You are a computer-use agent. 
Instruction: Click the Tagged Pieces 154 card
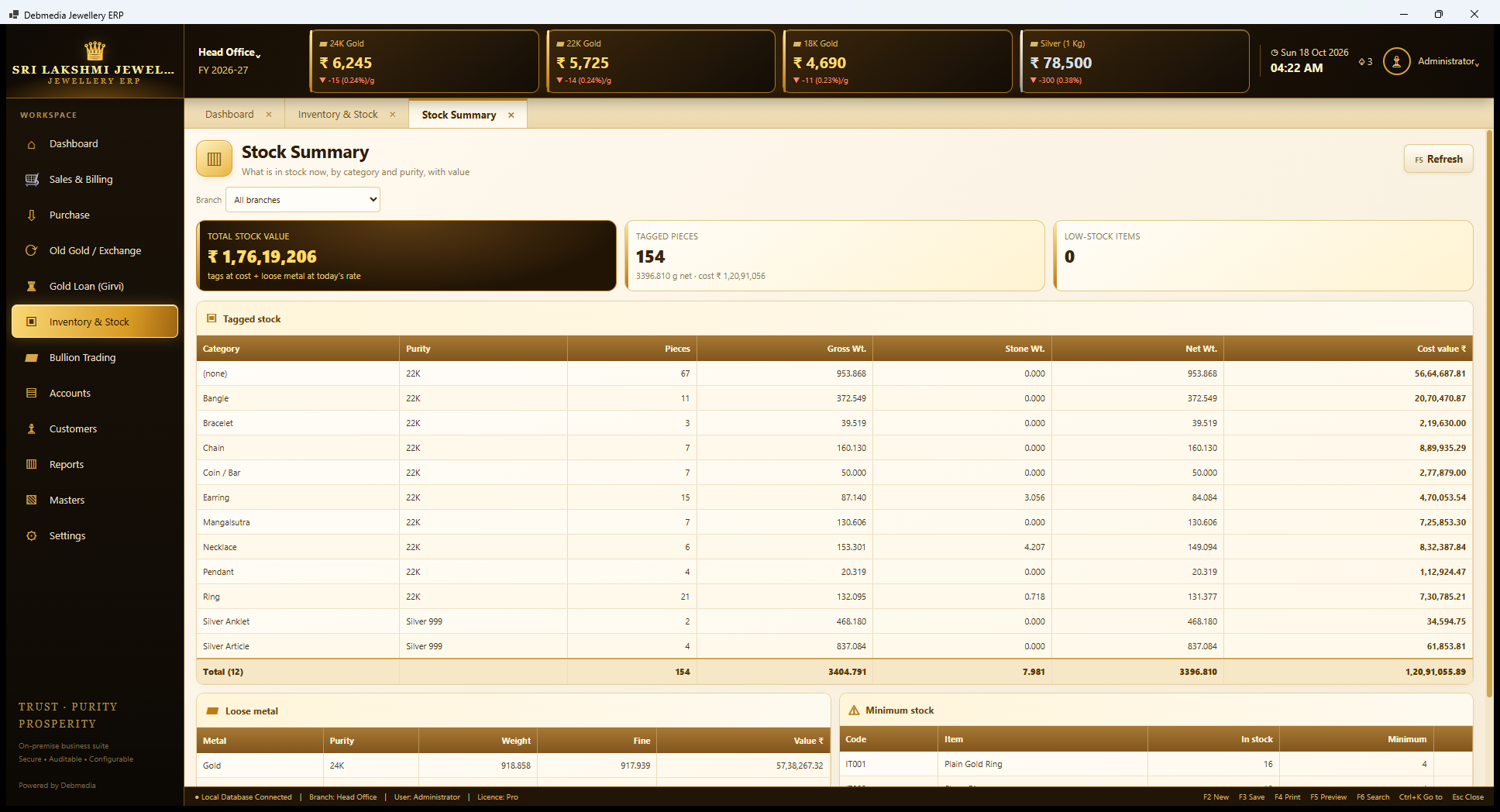[x=834, y=256]
